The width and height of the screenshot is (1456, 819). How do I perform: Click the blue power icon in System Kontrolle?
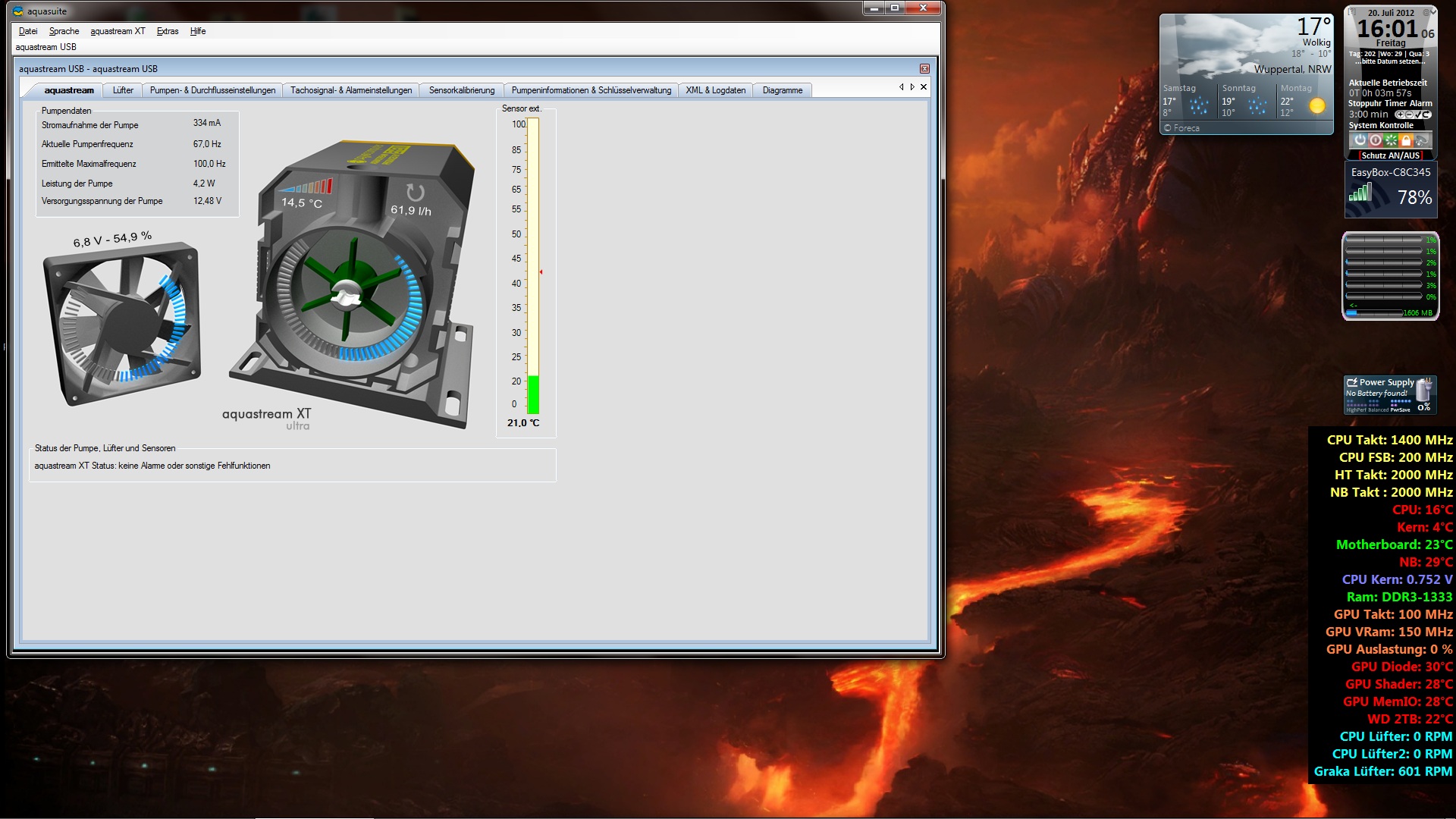pyautogui.click(x=1360, y=140)
